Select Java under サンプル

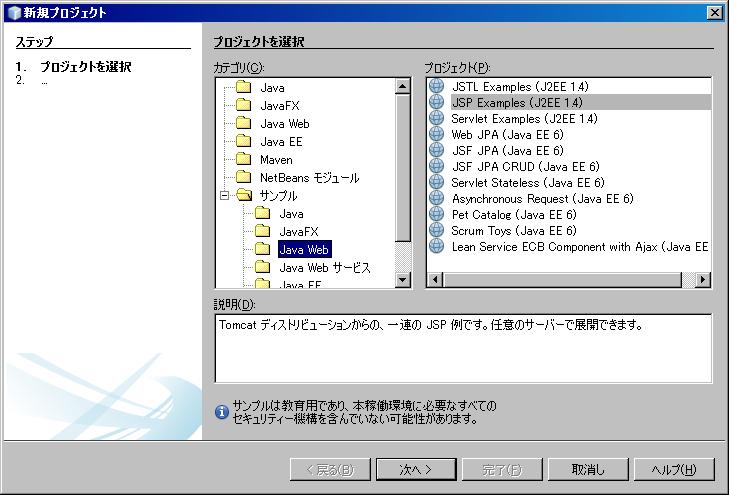pos(292,214)
